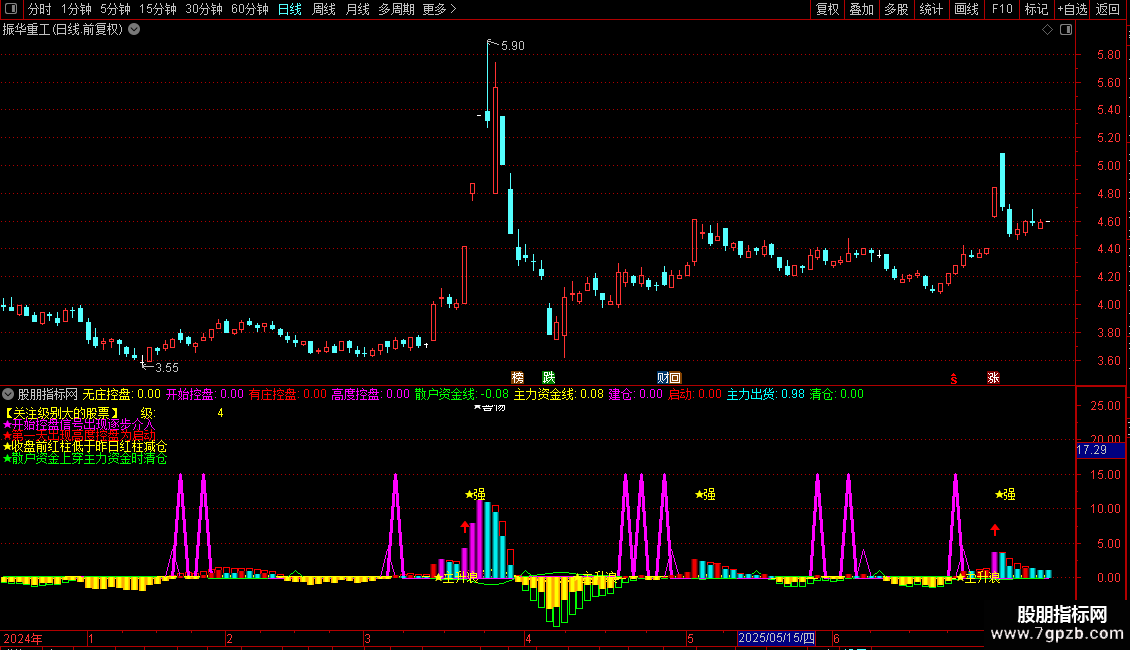Click the 2024年 year label
This screenshot has width=1130, height=650.
[x=22, y=638]
